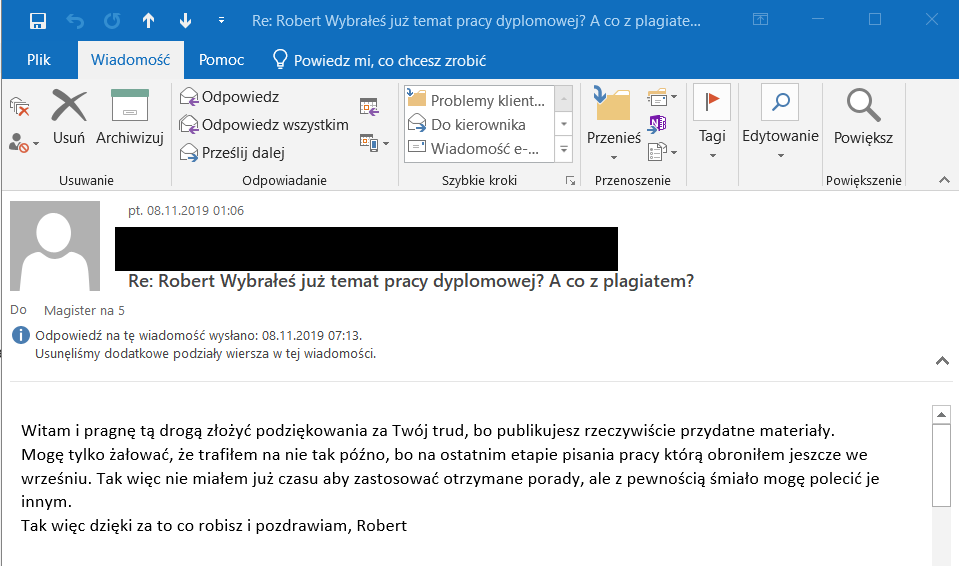This screenshot has width=959, height=566.
Task: Click the Save icon in the title bar
Action: pyautogui.click(x=38, y=20)
